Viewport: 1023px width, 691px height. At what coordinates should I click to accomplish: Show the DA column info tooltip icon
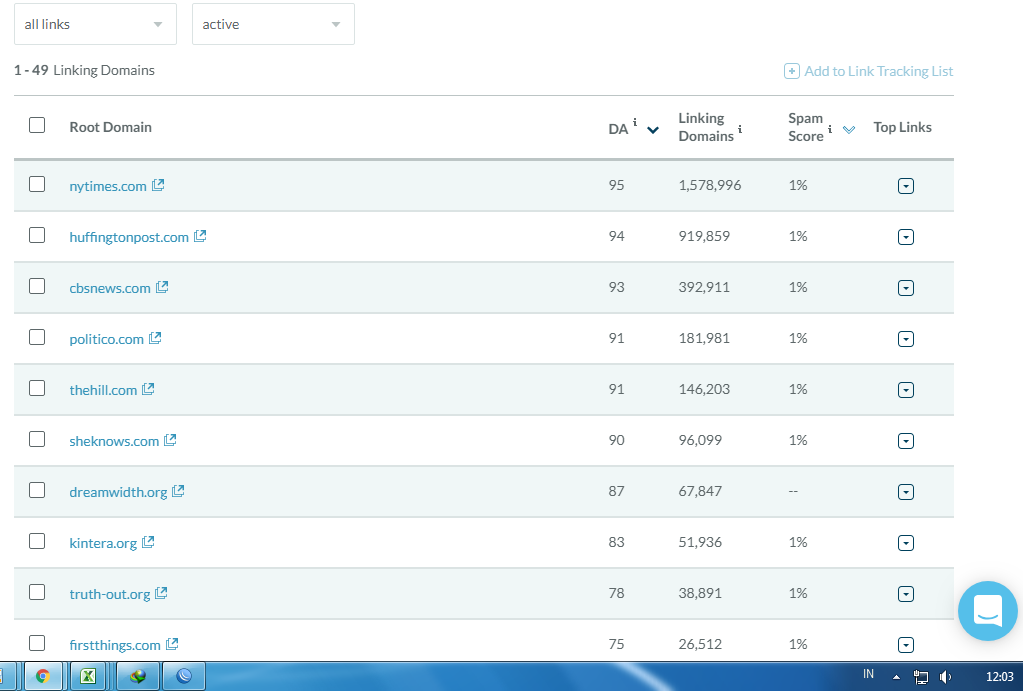pos(635,122)
